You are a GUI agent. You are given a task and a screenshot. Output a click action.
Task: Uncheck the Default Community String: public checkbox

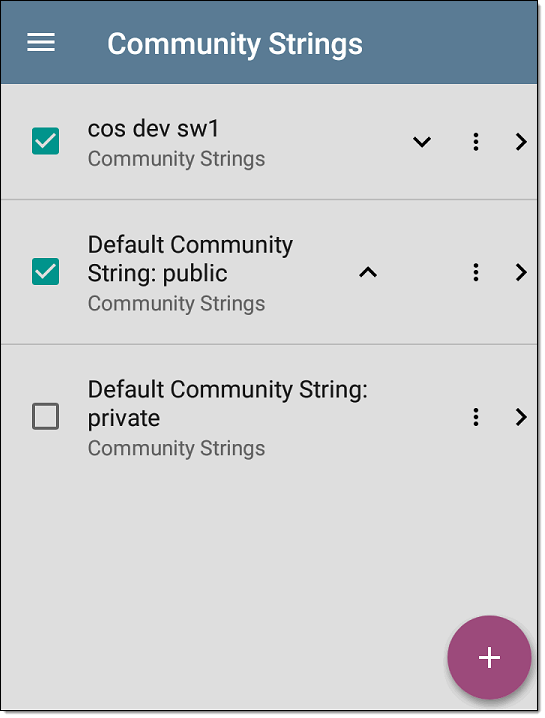[45, 272]
